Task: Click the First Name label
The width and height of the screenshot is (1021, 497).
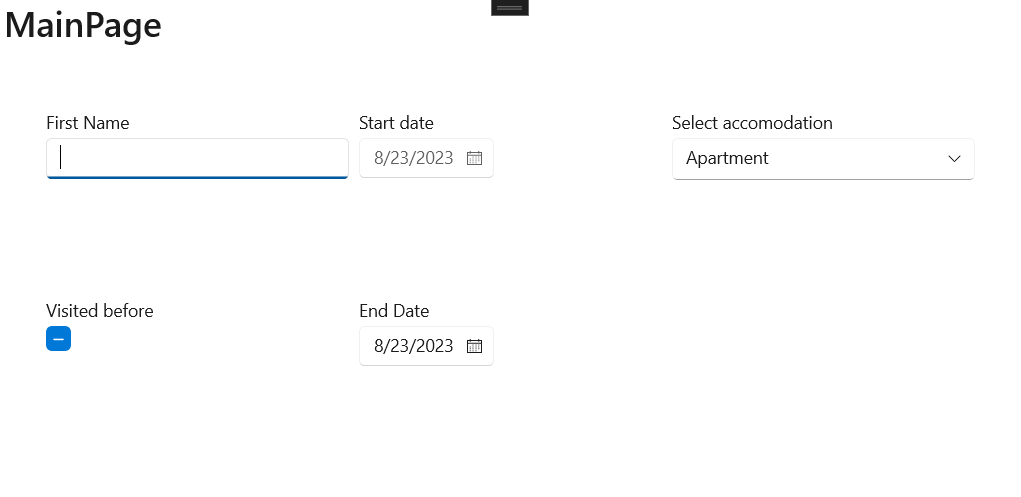Action: tap(87, 123)
